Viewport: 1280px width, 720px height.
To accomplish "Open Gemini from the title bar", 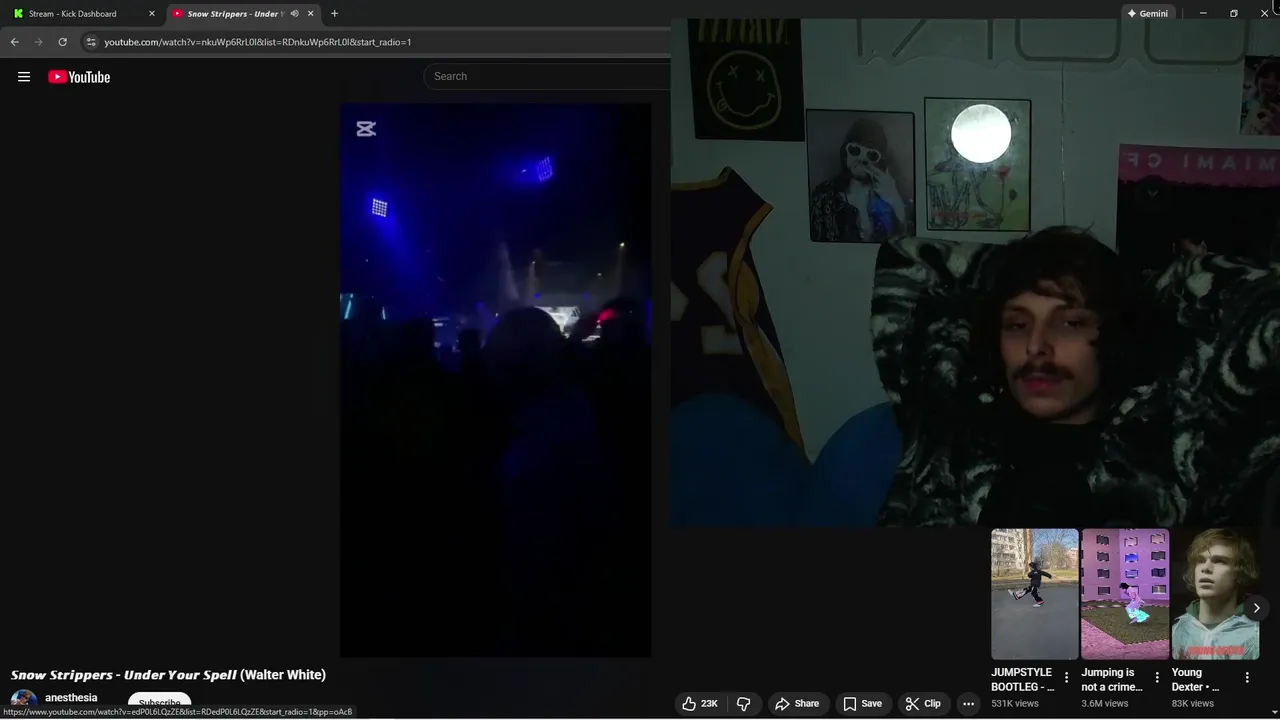I will pos(1147,13).
